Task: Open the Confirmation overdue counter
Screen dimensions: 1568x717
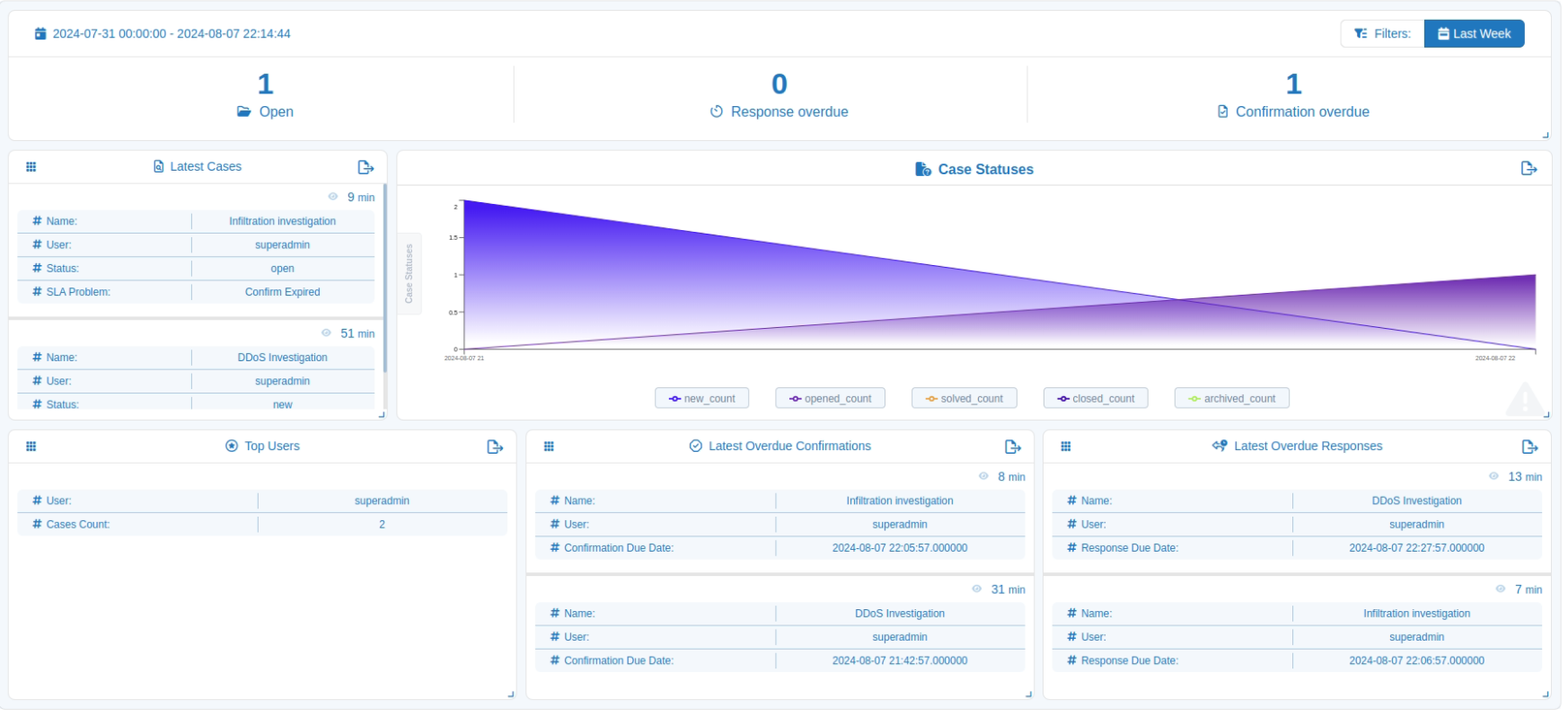Action: coord(1292,95)
